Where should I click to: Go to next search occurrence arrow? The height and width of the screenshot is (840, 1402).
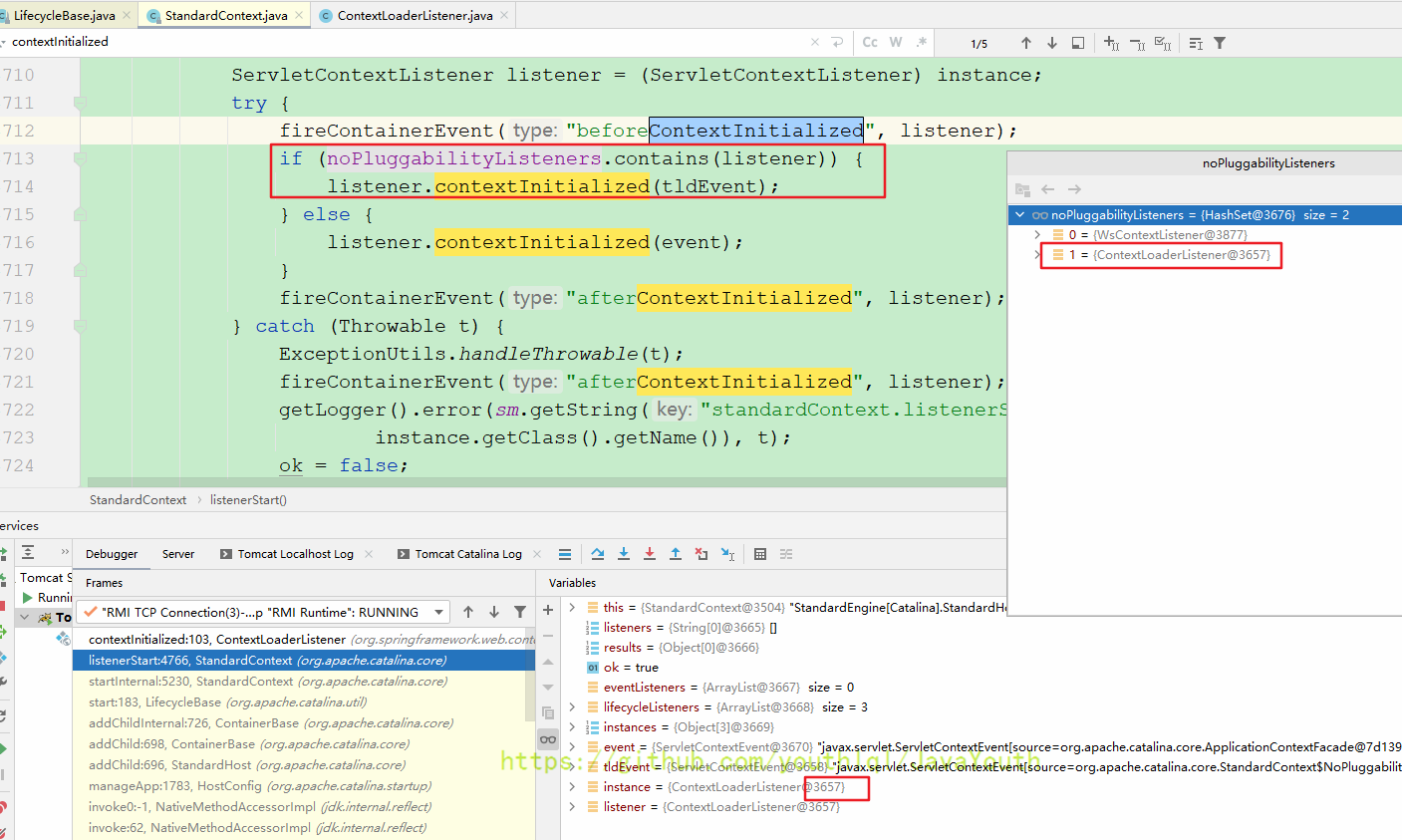click(x=1052, y=43)
